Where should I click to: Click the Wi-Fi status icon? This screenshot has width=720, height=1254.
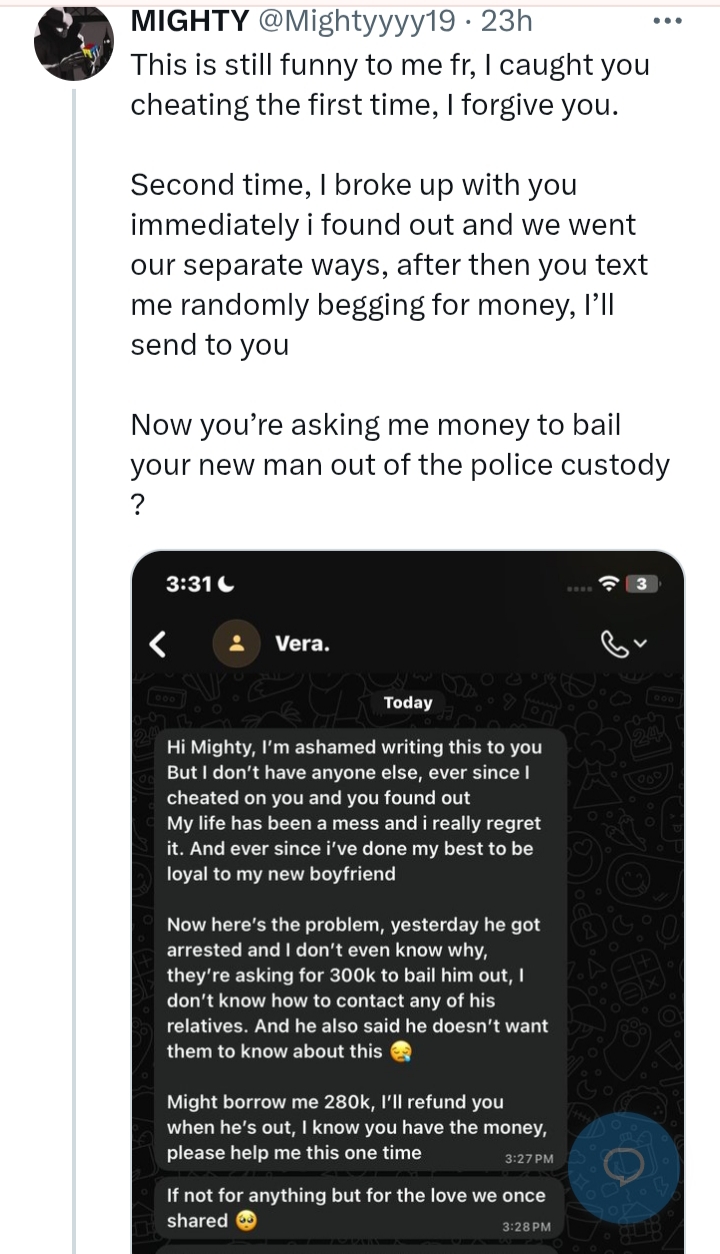(607, 583)
